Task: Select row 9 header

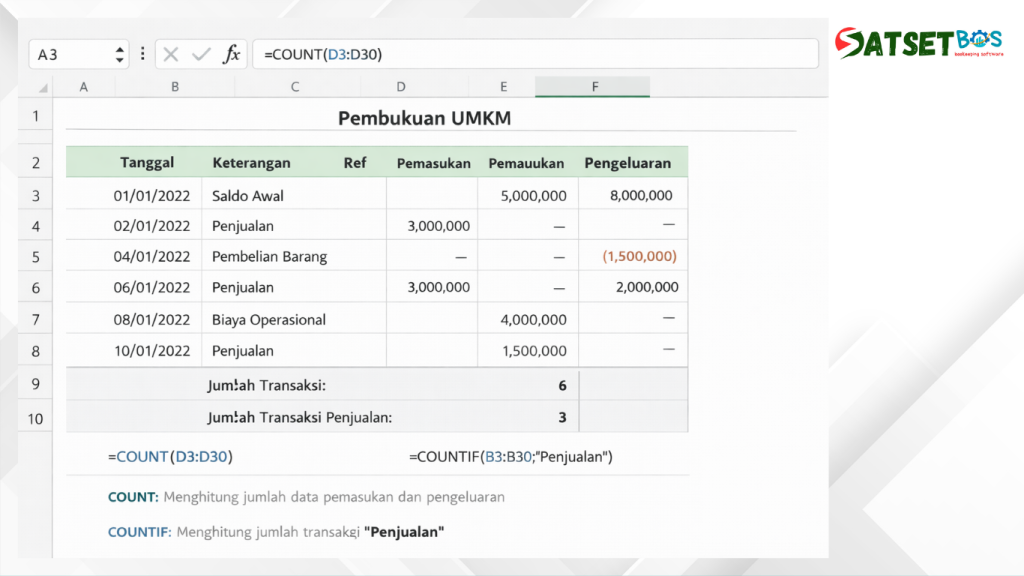Action: (36, 384)
